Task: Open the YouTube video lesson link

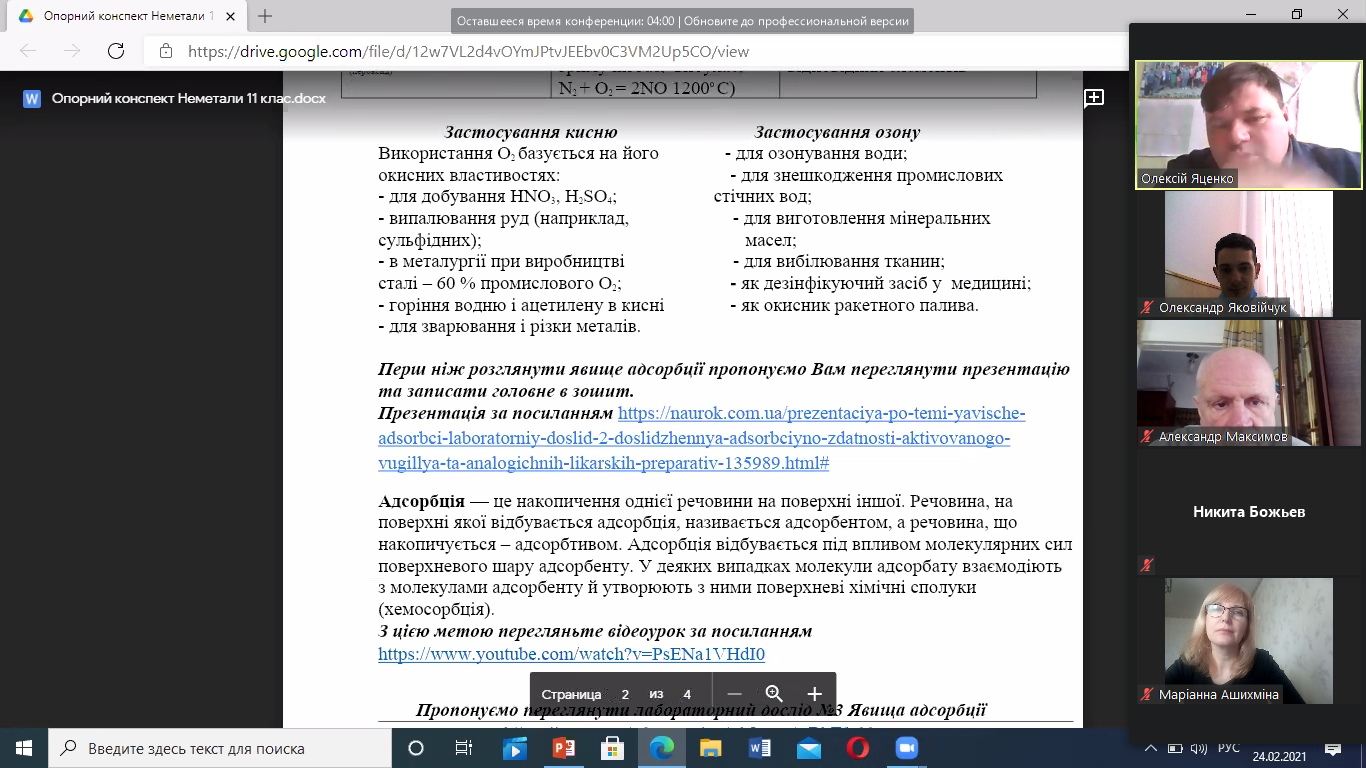Action: pyautogui.click(x=571, y=655)
